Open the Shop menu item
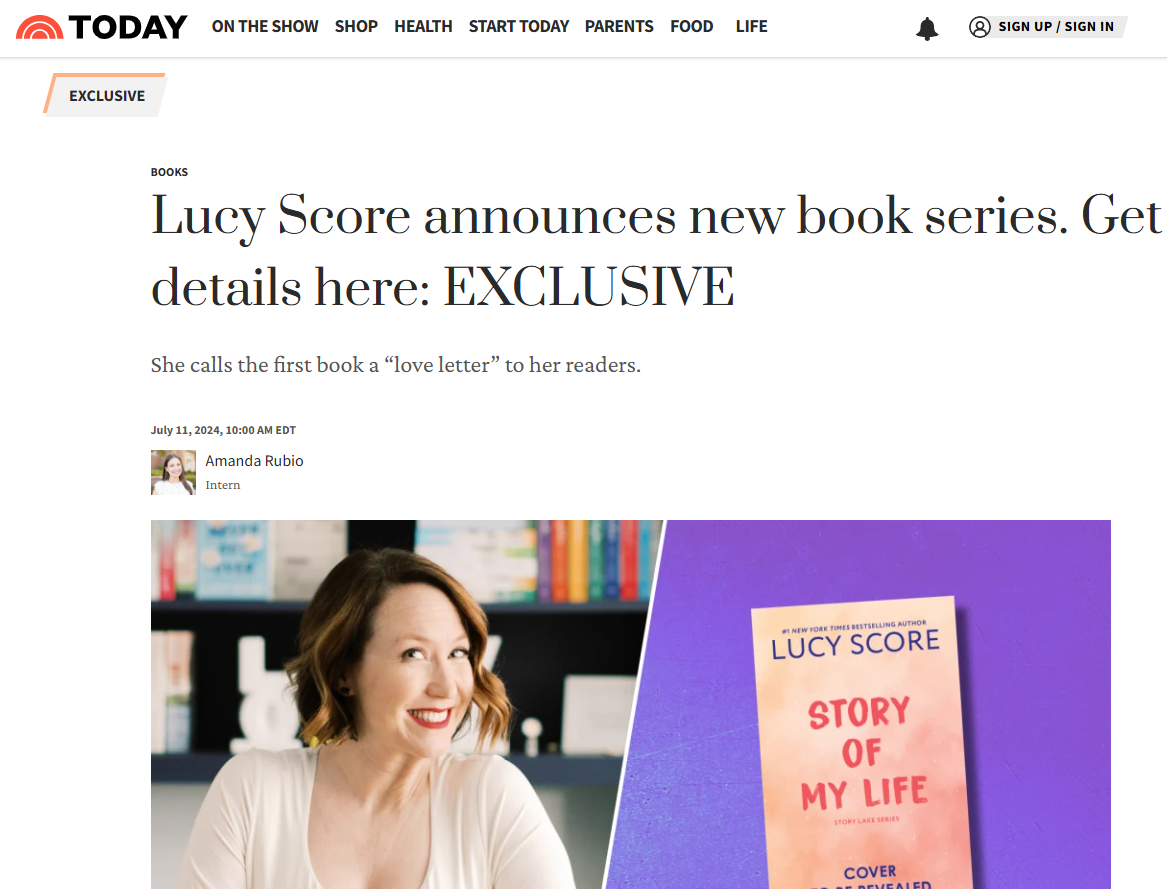 [x=356, y=27]
